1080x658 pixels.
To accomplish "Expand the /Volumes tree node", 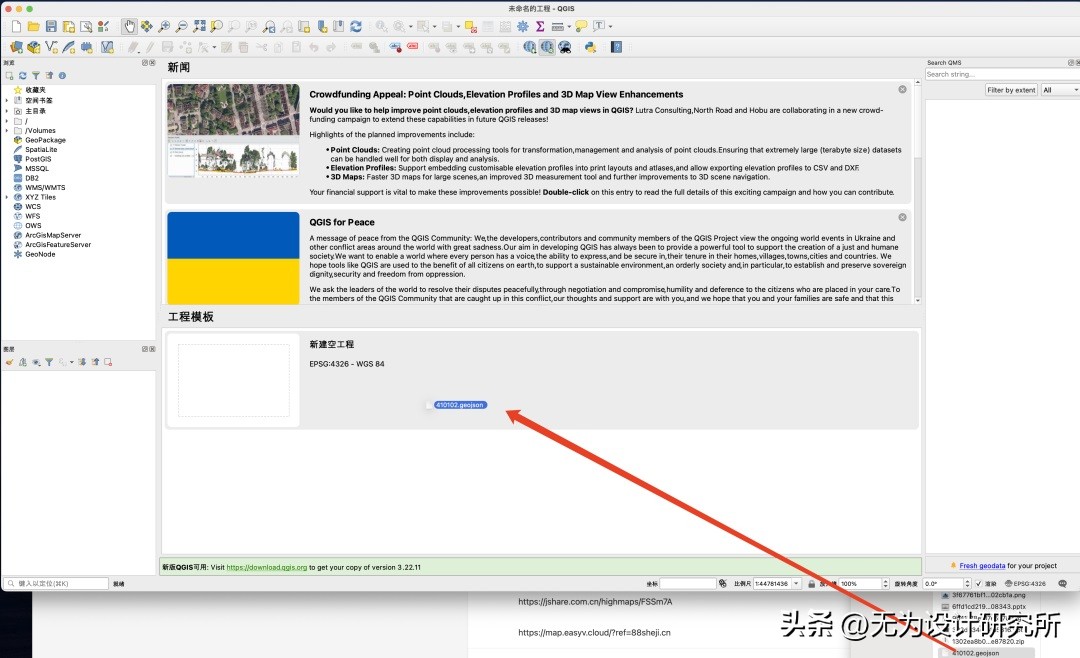I will tap(7, 130).
